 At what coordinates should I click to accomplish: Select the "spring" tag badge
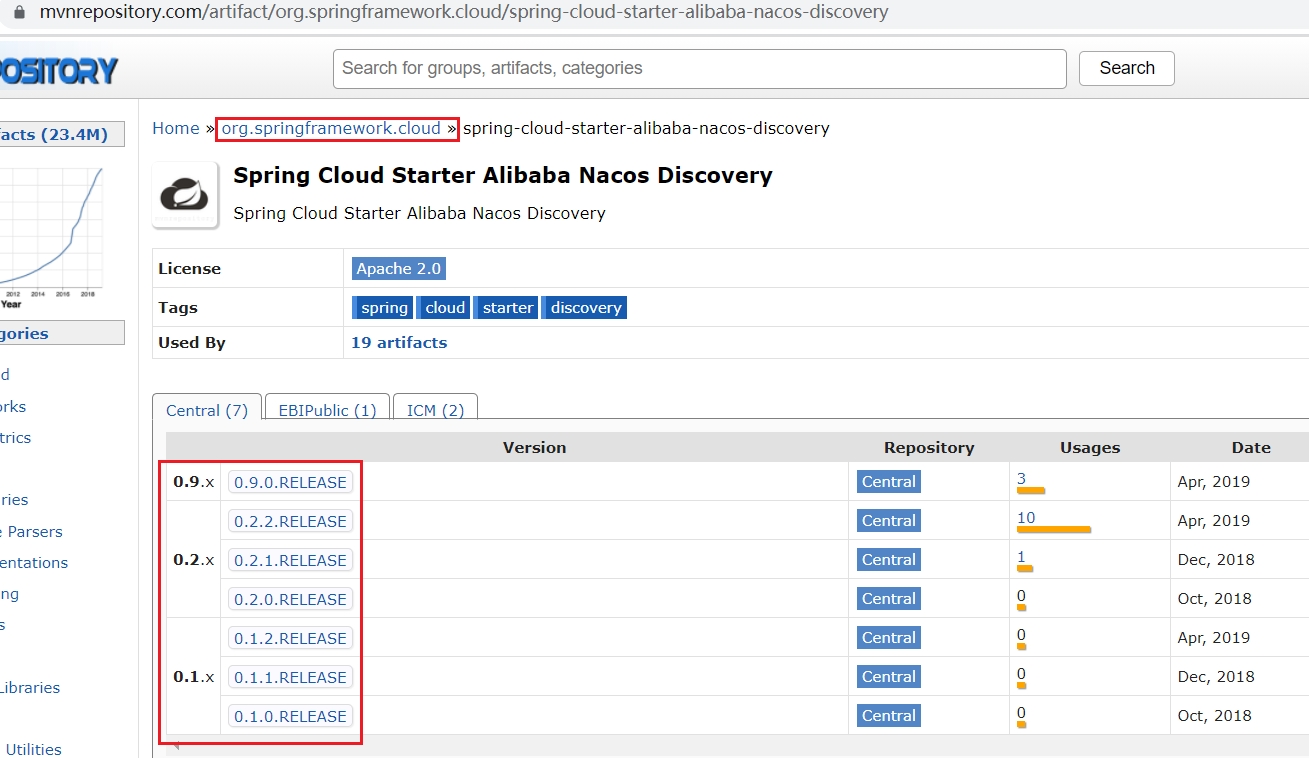pos(382,307)
